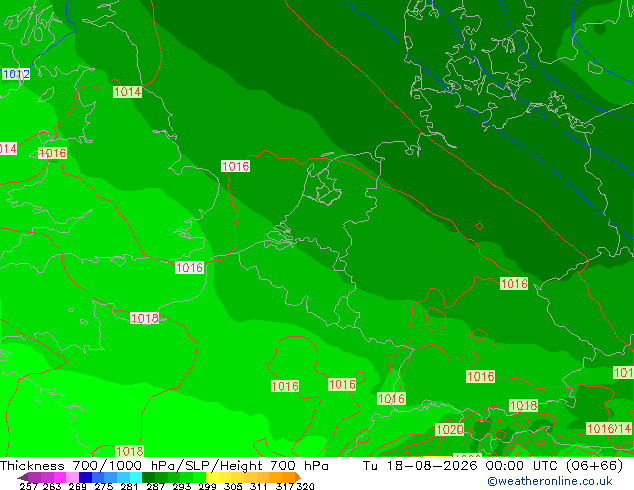634x490 pixels.
Task: Click the legend value 293
Action: click(182, 486)
